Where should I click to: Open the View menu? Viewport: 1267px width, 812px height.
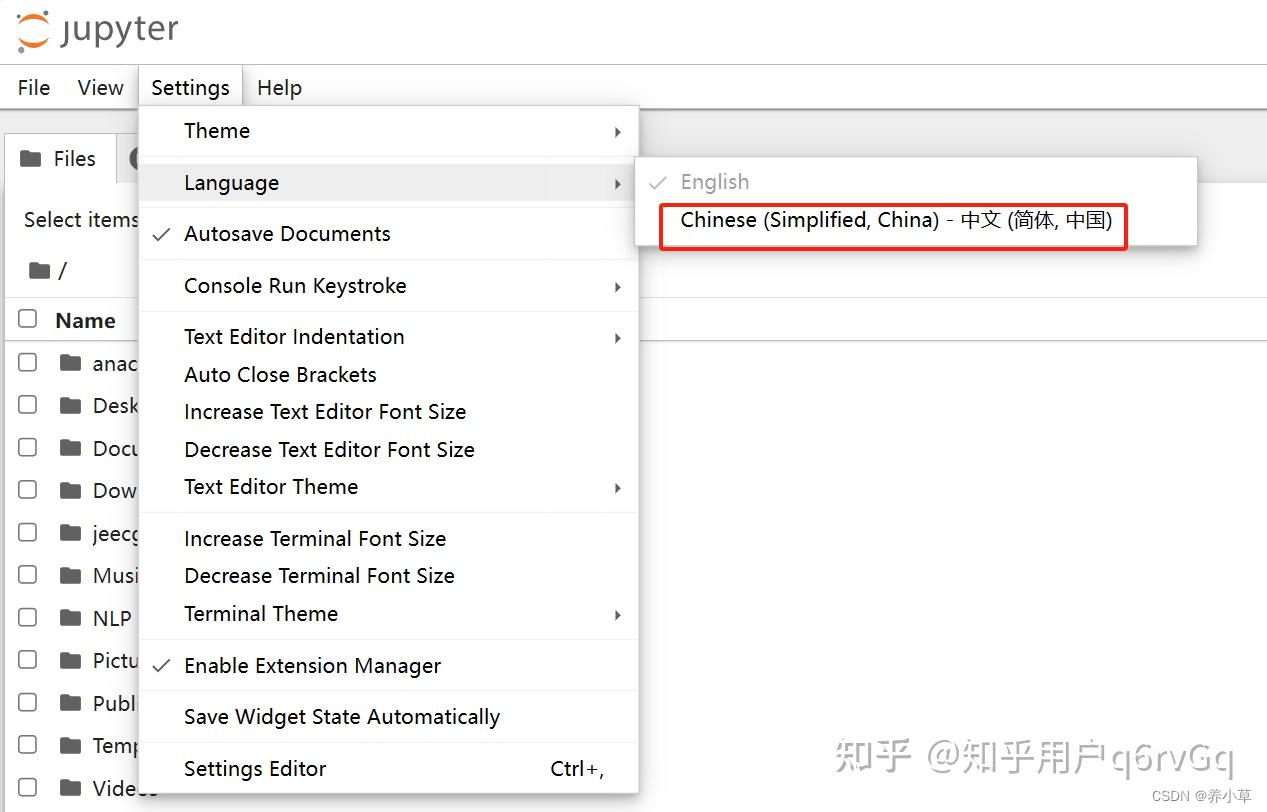(99, 87)
